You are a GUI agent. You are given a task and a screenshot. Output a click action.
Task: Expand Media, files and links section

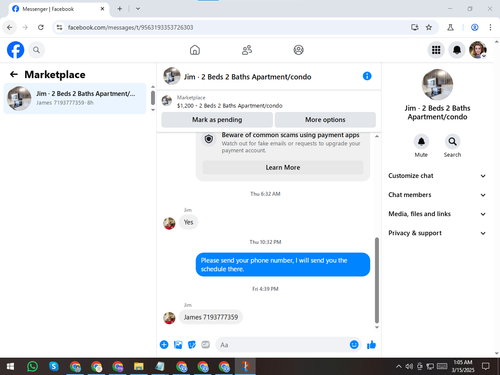pyautogui.click(x=437, y=214)
